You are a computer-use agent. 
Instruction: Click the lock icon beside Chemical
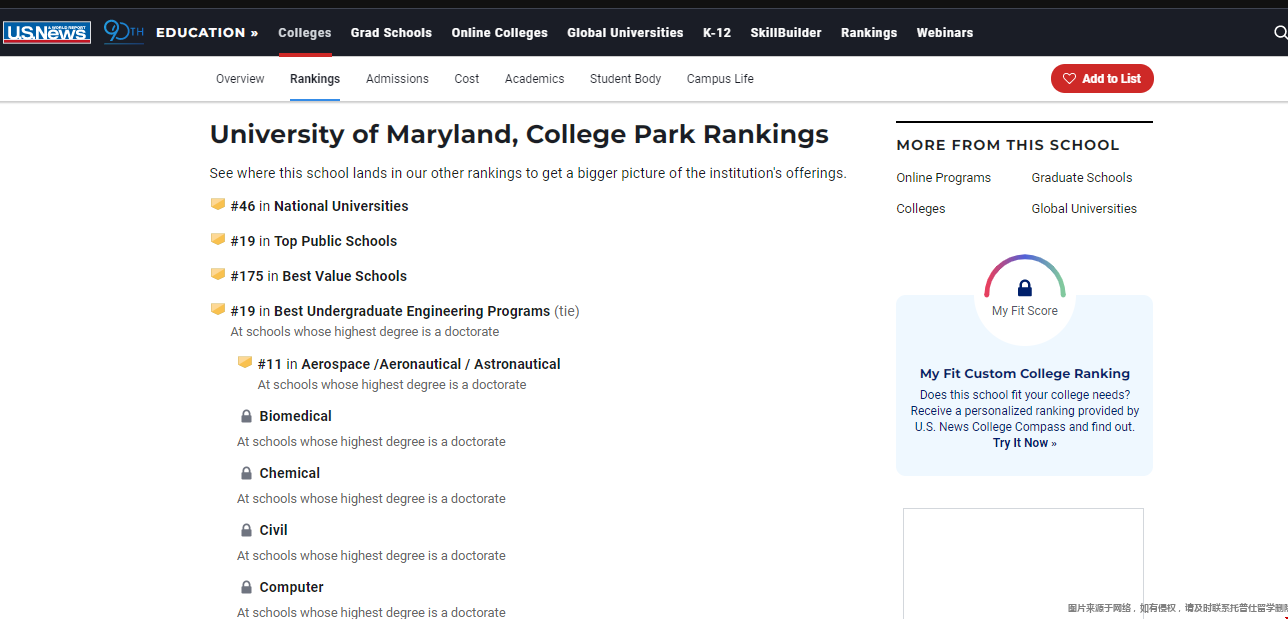click(246, 473)
